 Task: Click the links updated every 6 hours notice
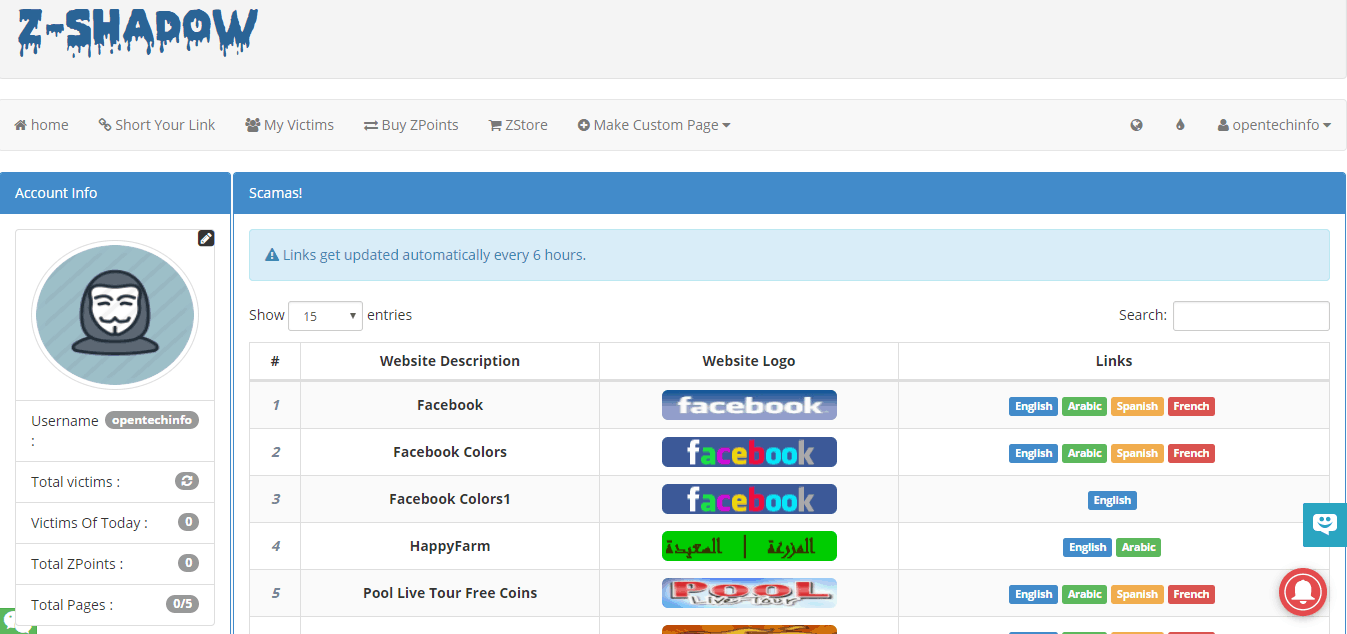coord(789,255)
